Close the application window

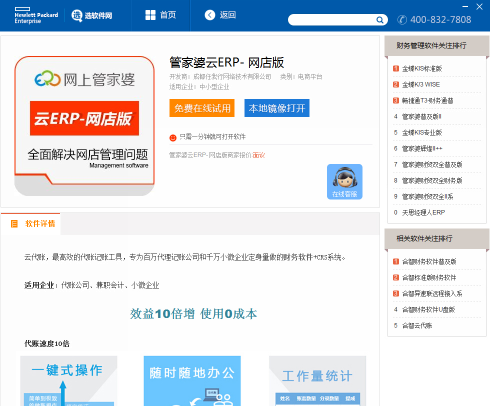tap(479, 7)
